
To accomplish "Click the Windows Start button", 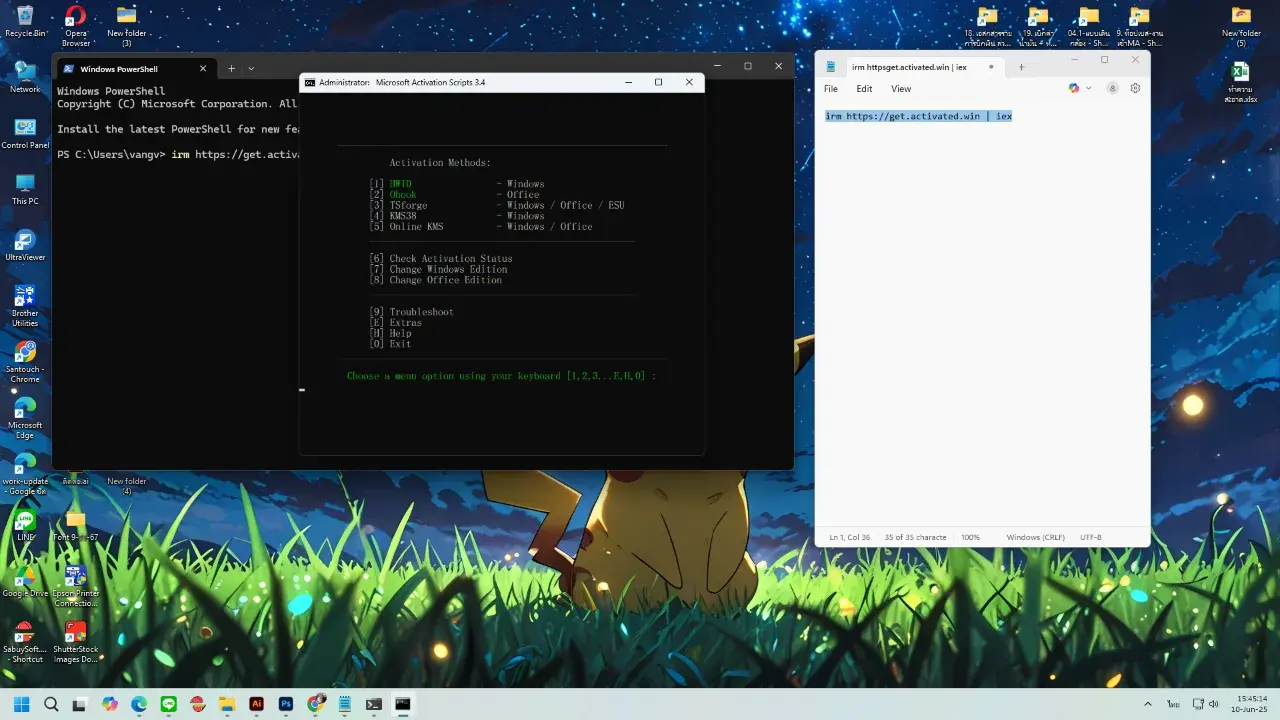I will tap(21, 704).
